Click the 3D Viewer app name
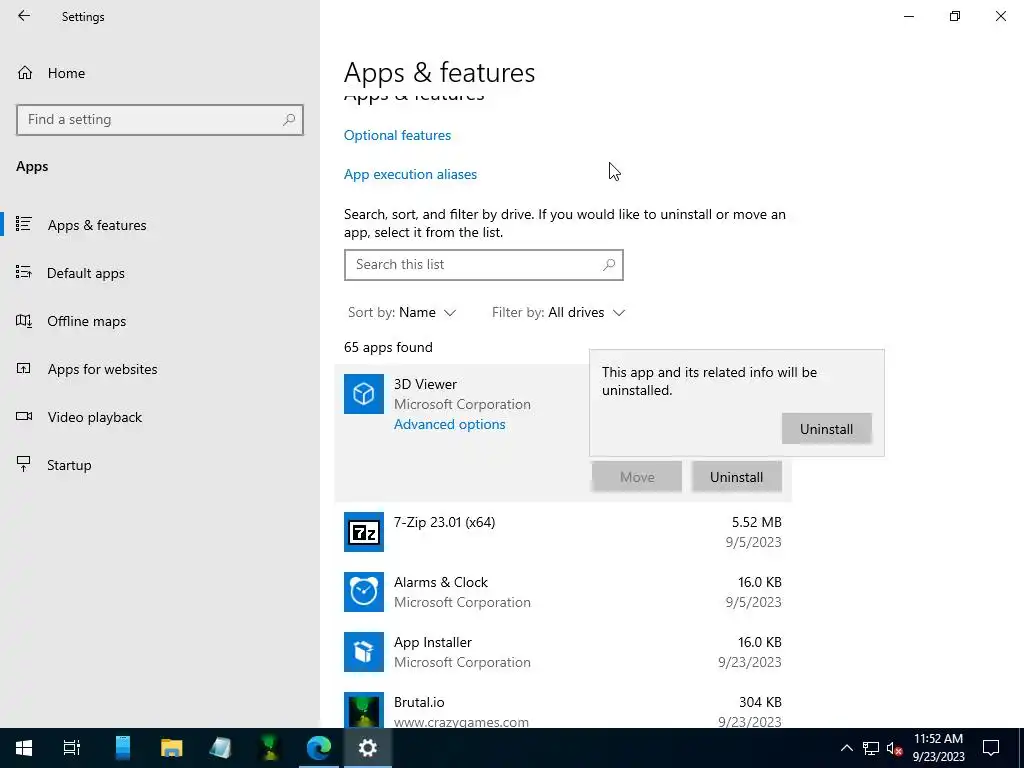Image resolution: width=1024 pixels, height=768 pixels. tap(425, 384)
